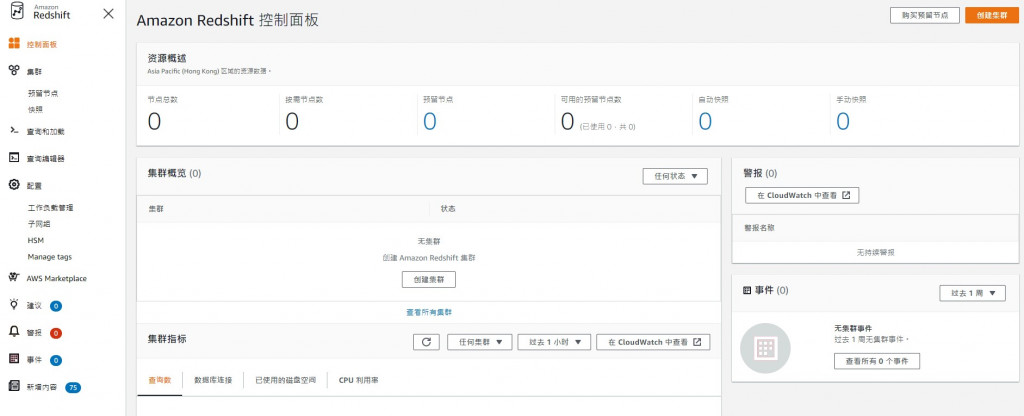The width and height of the screenshot is (1024, 416).
Task: Click the 查询和加载 prompt icon
Action: pyautogui.click(x=14, y=131)
